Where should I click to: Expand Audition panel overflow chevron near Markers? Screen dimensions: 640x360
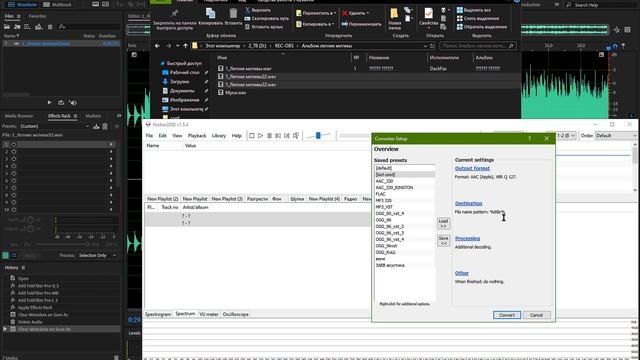[x=119, y=116]
